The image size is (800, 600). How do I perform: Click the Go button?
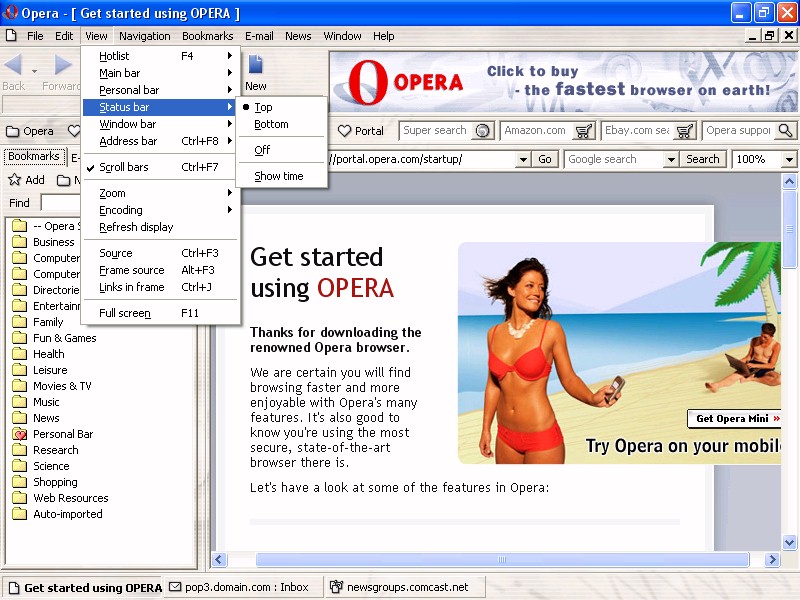(545, 159)
